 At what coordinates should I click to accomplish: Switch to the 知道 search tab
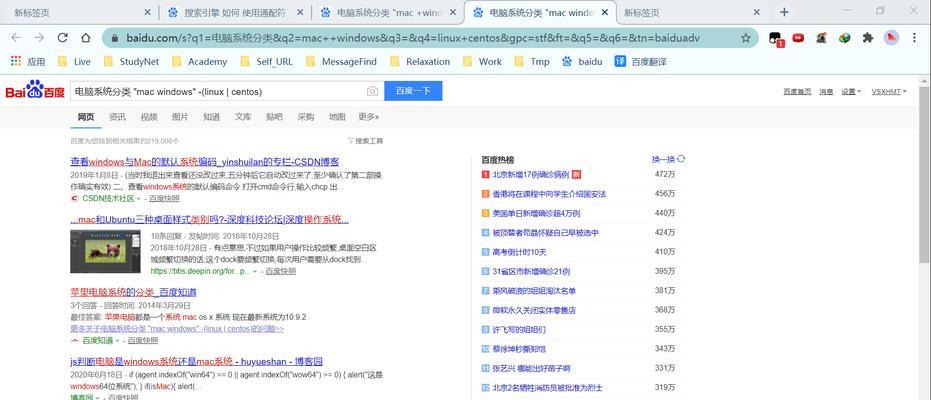coord(212,117)
